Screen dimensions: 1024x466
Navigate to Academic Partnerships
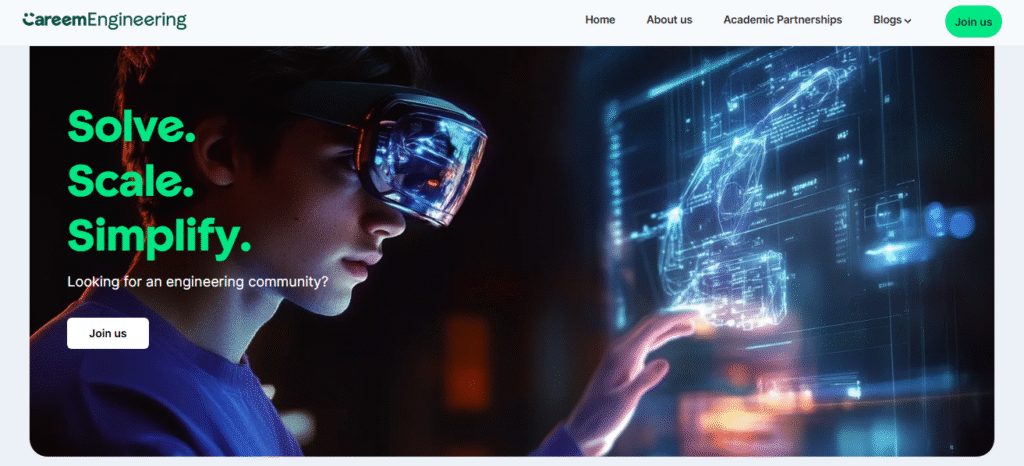pos(782,20)
